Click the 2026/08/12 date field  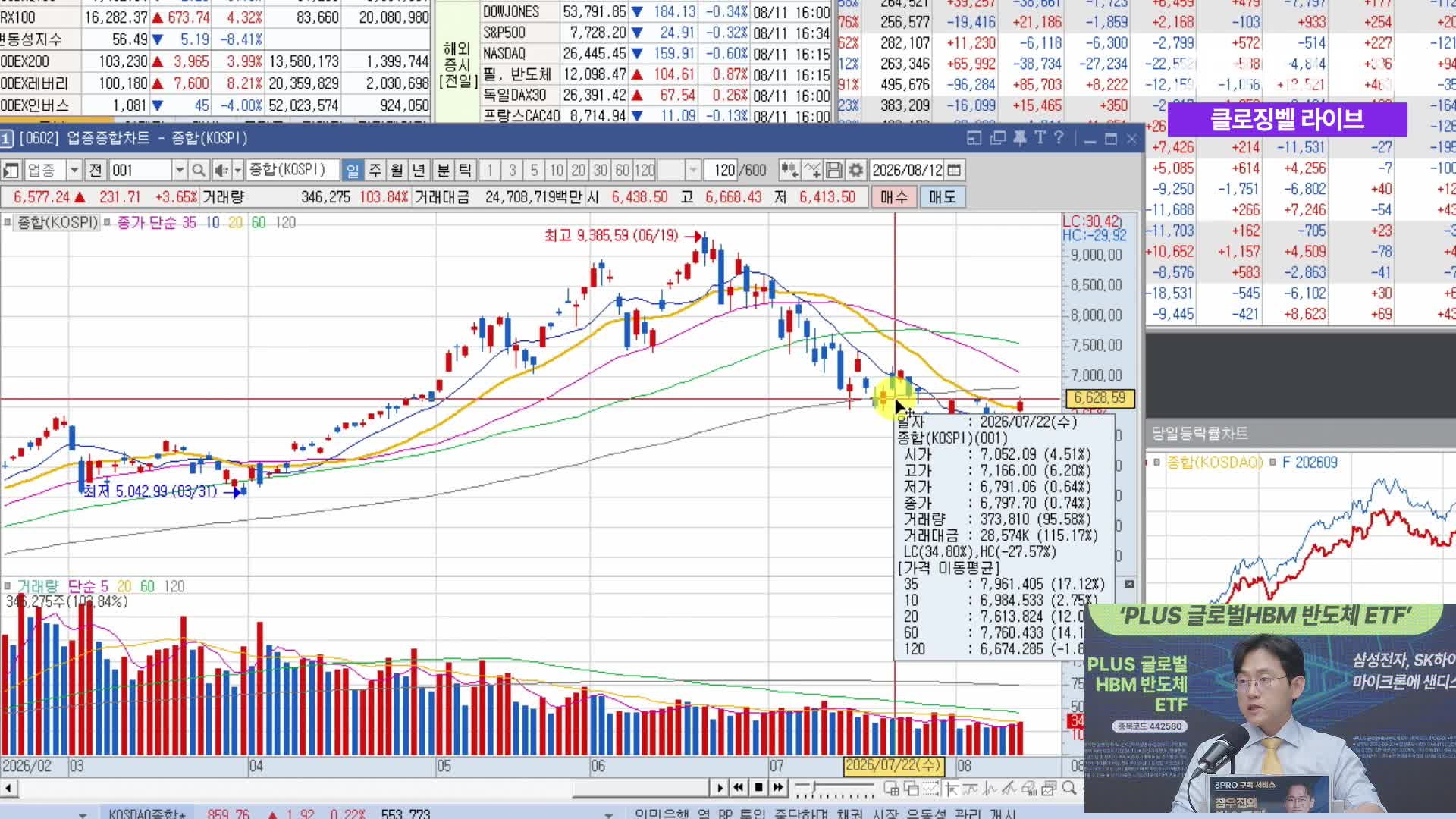tap(908, 170)
